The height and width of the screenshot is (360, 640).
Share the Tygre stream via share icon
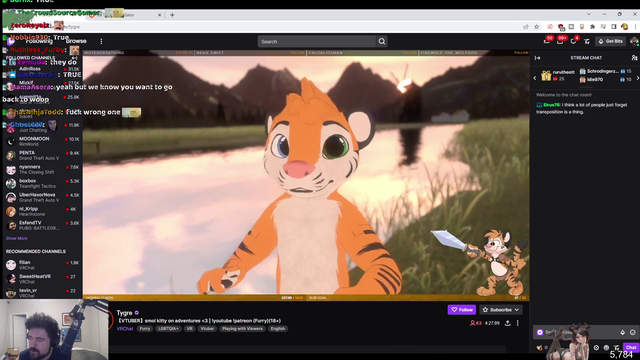click(x=507, y=323)
